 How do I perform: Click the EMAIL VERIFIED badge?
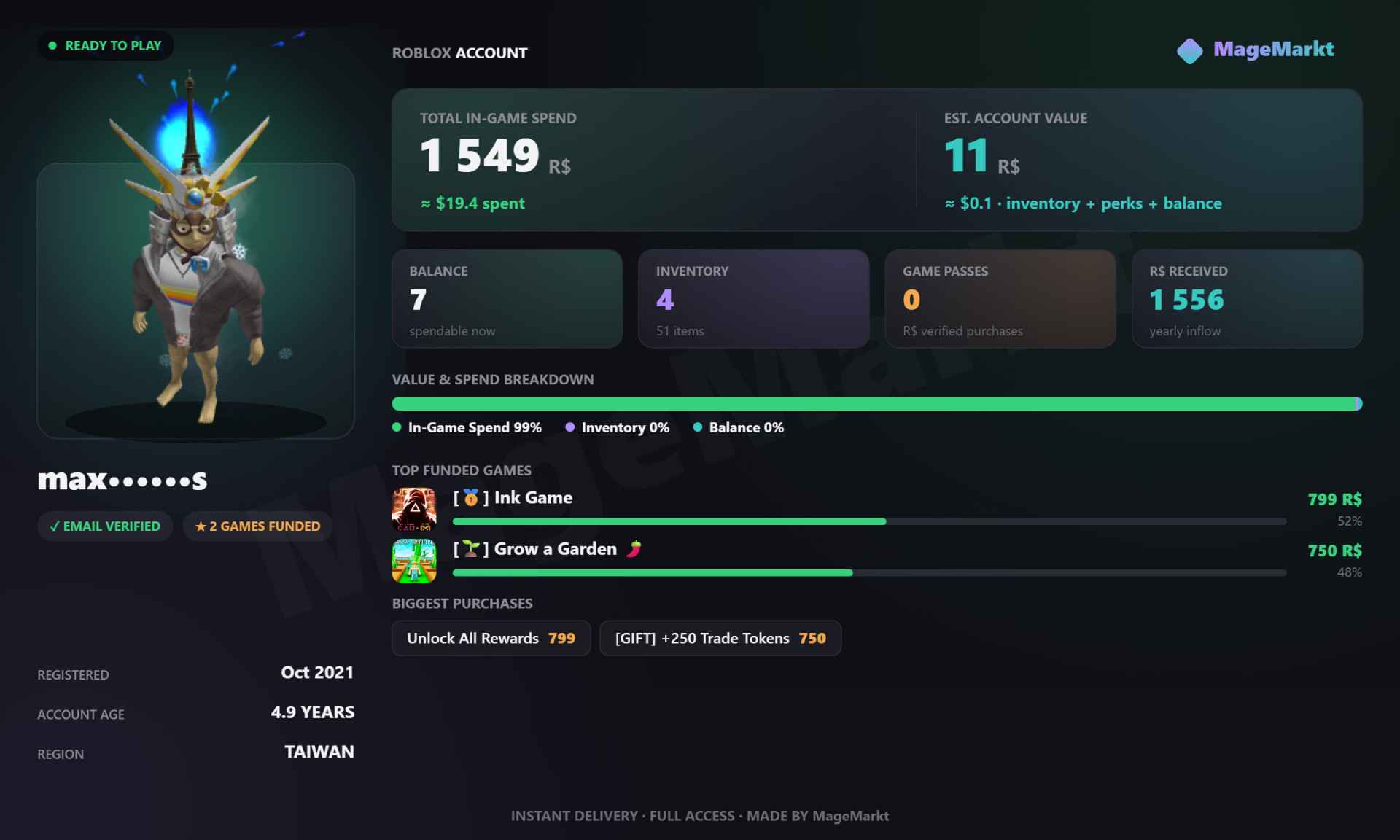pyautogui.click(x=105, y=526)
